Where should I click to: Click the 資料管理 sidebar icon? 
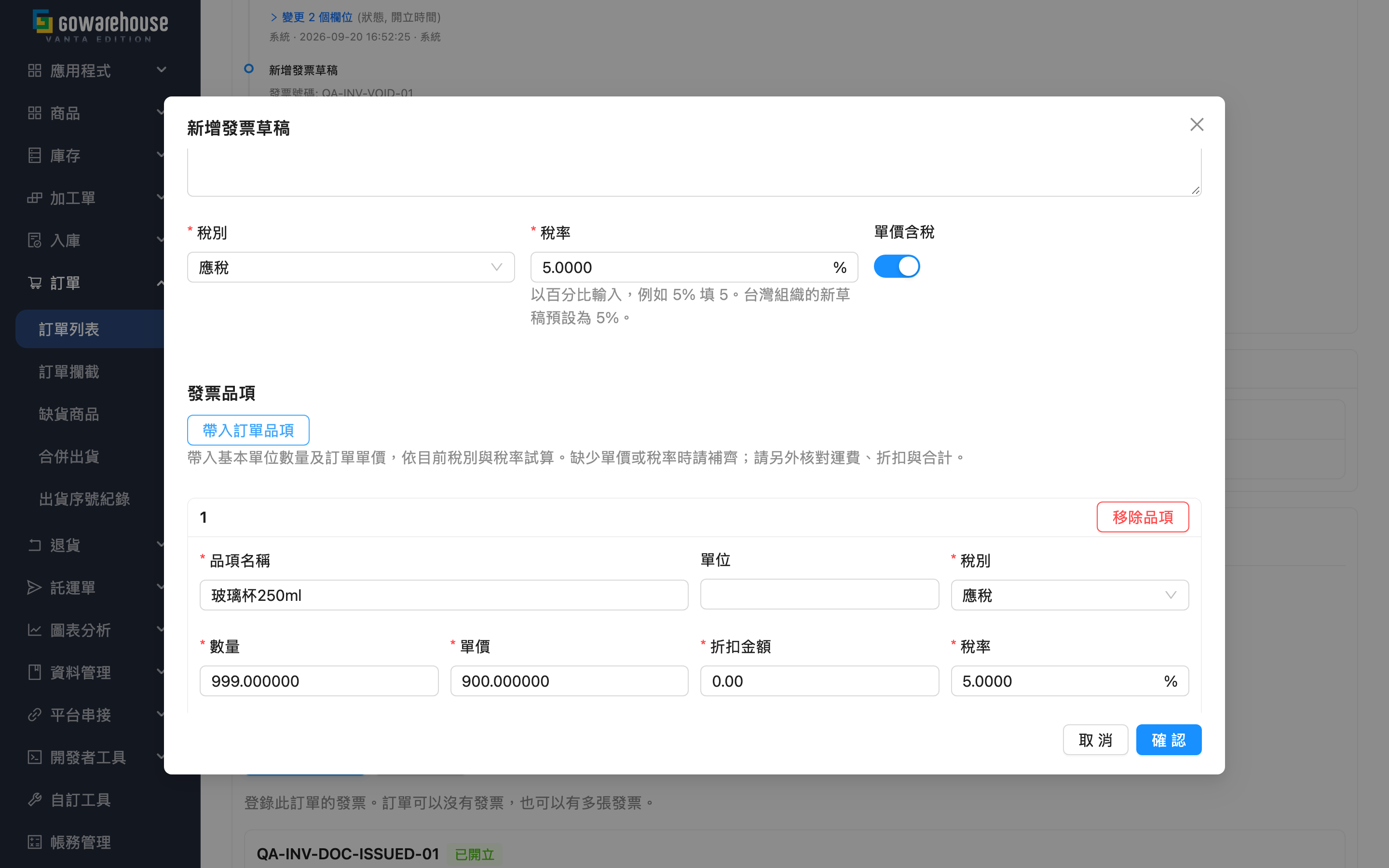tap(34, 672)
